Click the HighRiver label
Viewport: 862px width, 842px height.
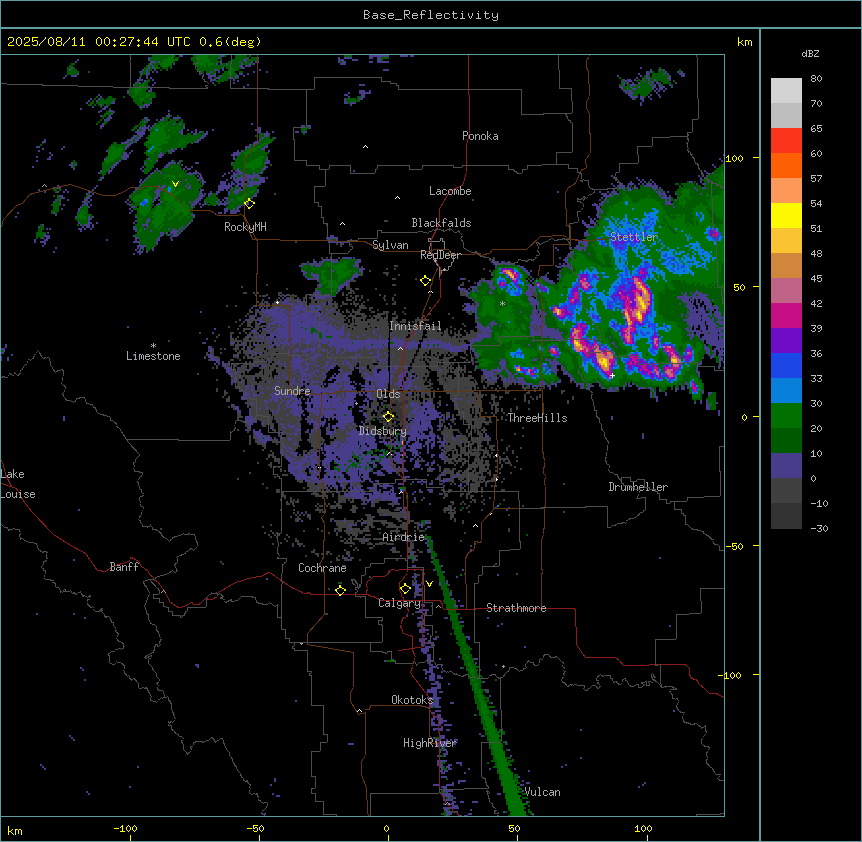[x=430, y=743]
